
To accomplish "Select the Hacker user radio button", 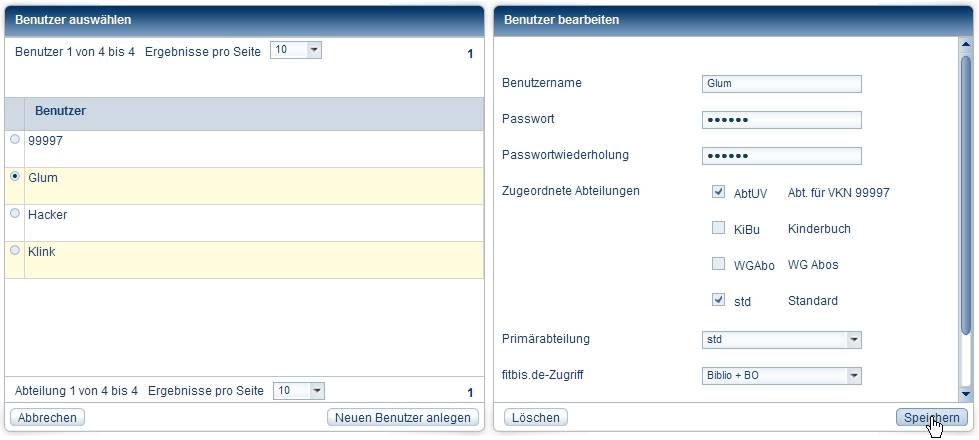I will [x=14, y=213].
